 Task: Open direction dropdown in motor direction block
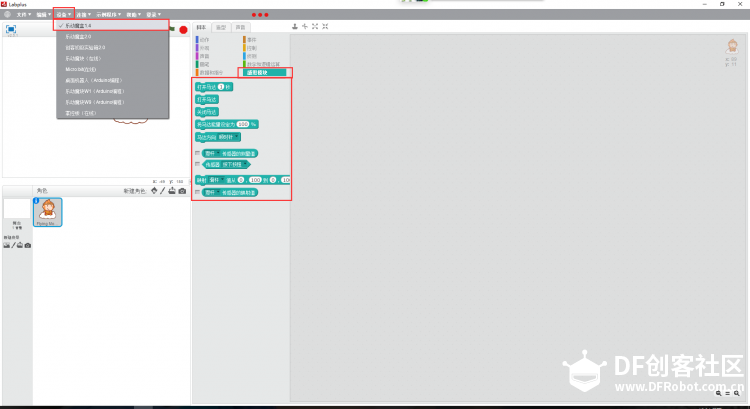coord(228,137)
